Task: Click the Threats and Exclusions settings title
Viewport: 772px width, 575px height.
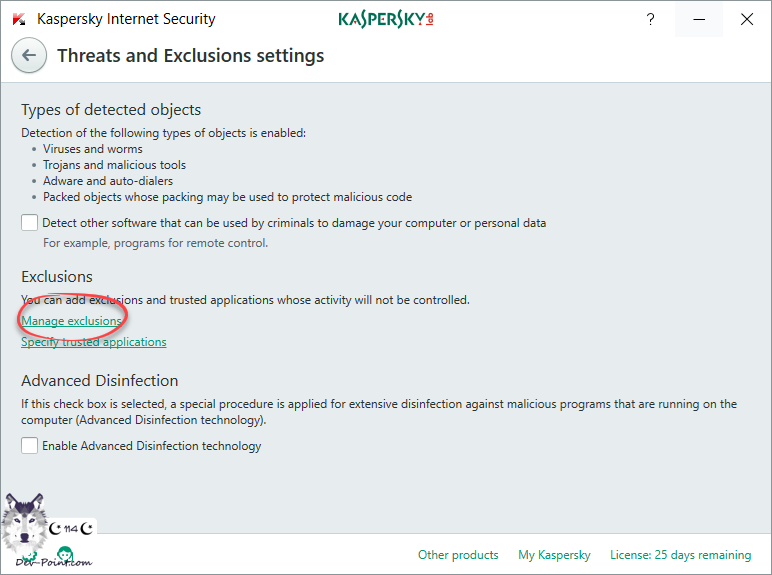Action: [x=190, y=56]
